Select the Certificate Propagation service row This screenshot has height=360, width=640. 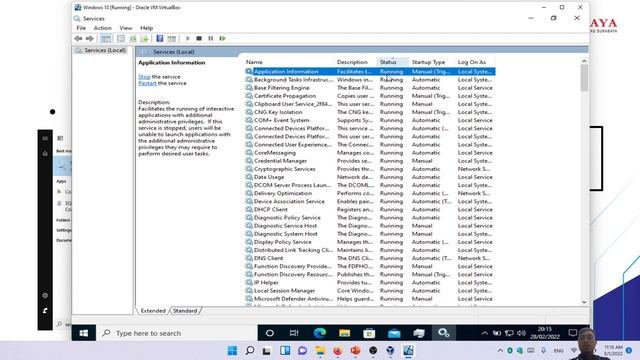tap(370, 96)
